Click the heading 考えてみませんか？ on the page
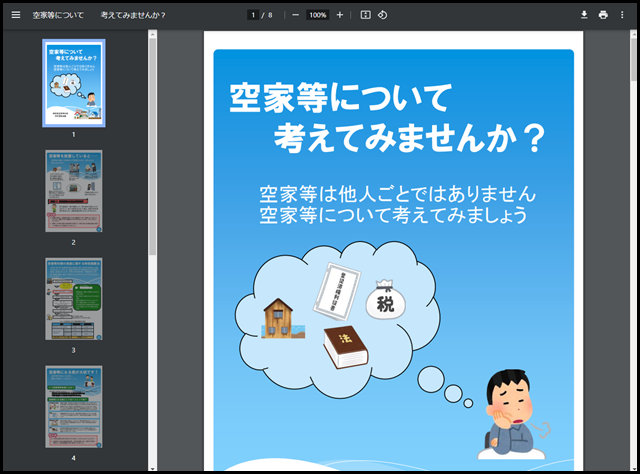 click(x=409, y=138)
